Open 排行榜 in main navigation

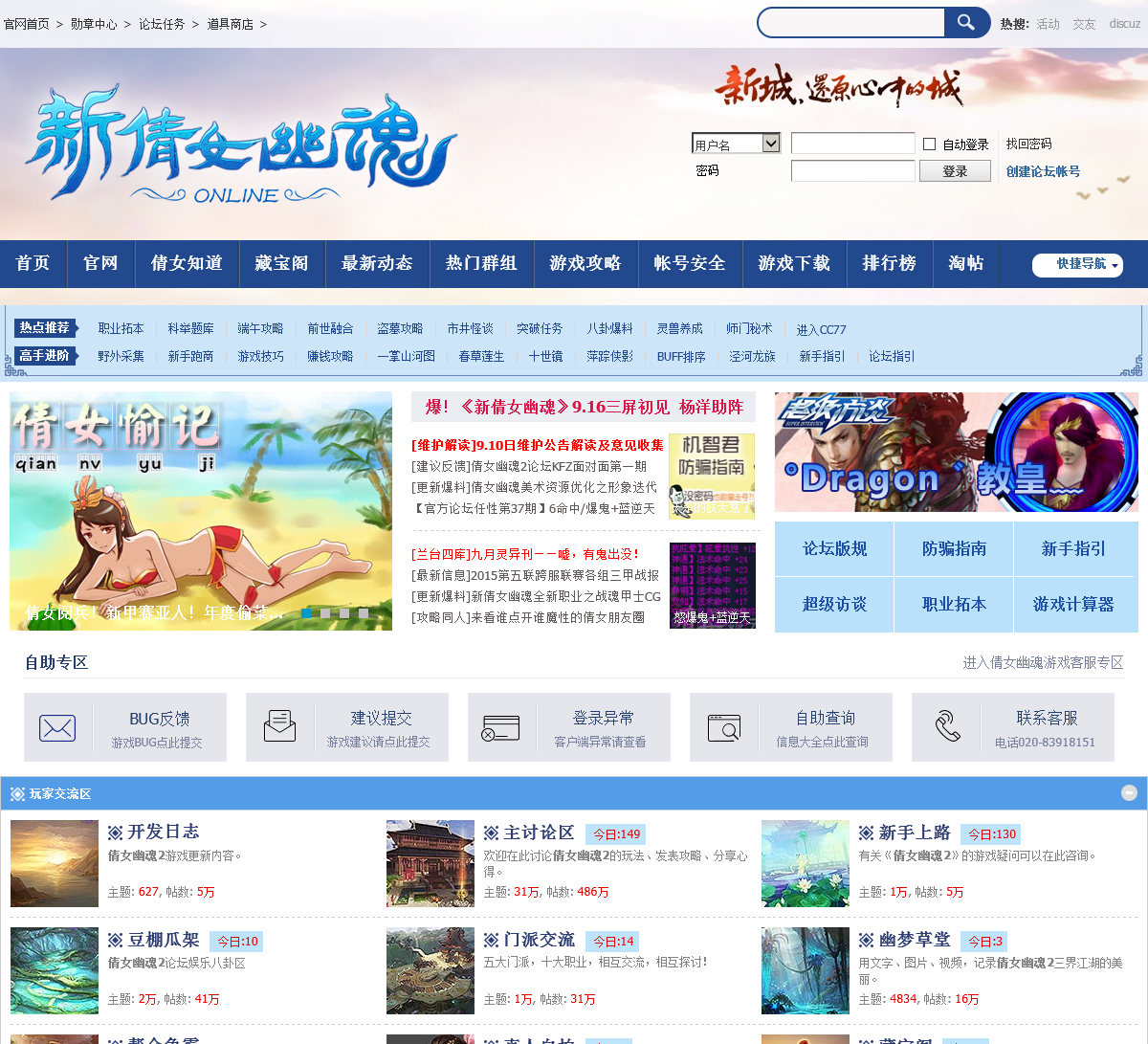tap(890, 263)
